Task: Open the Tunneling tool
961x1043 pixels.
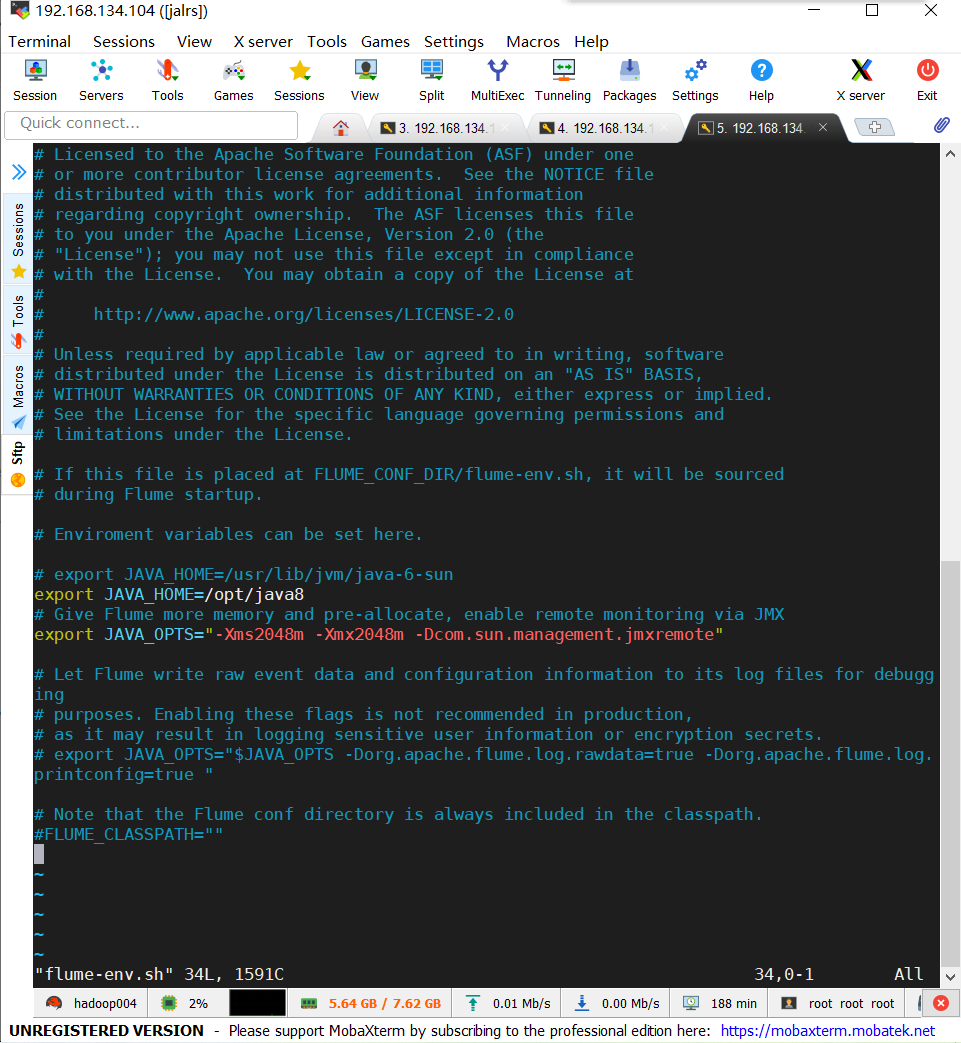Action: click(563, 80)
